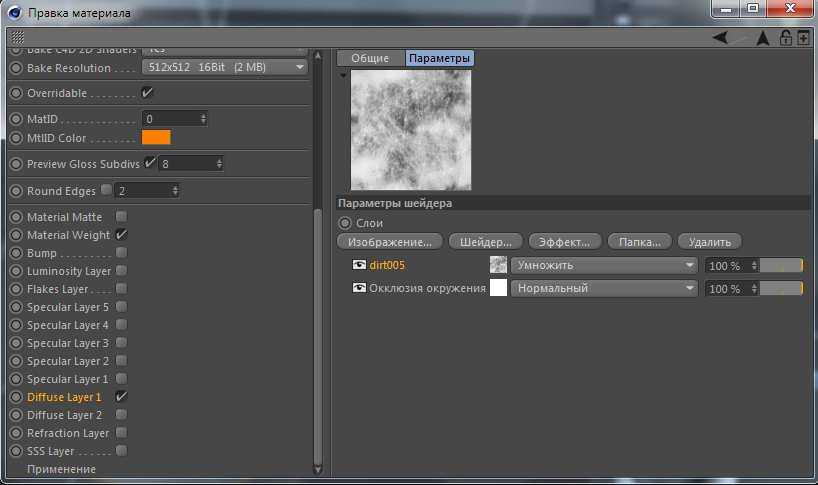818x485 pixels.
Task: Click the new panel plus icon
Action: (x=803, y=38)
